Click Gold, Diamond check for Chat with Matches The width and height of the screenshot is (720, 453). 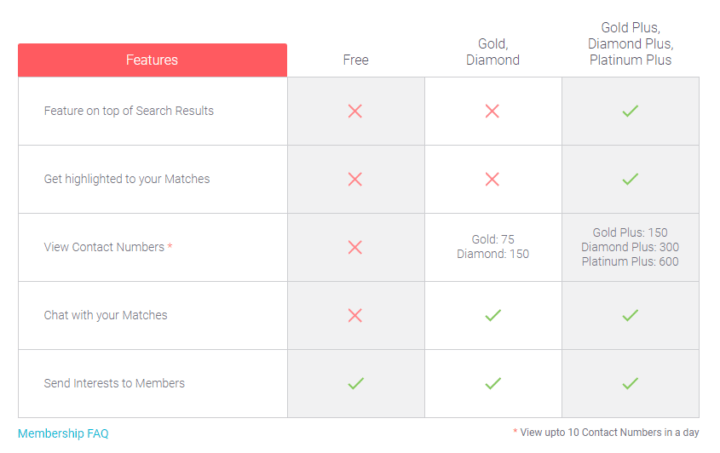[x=493, y=315]
